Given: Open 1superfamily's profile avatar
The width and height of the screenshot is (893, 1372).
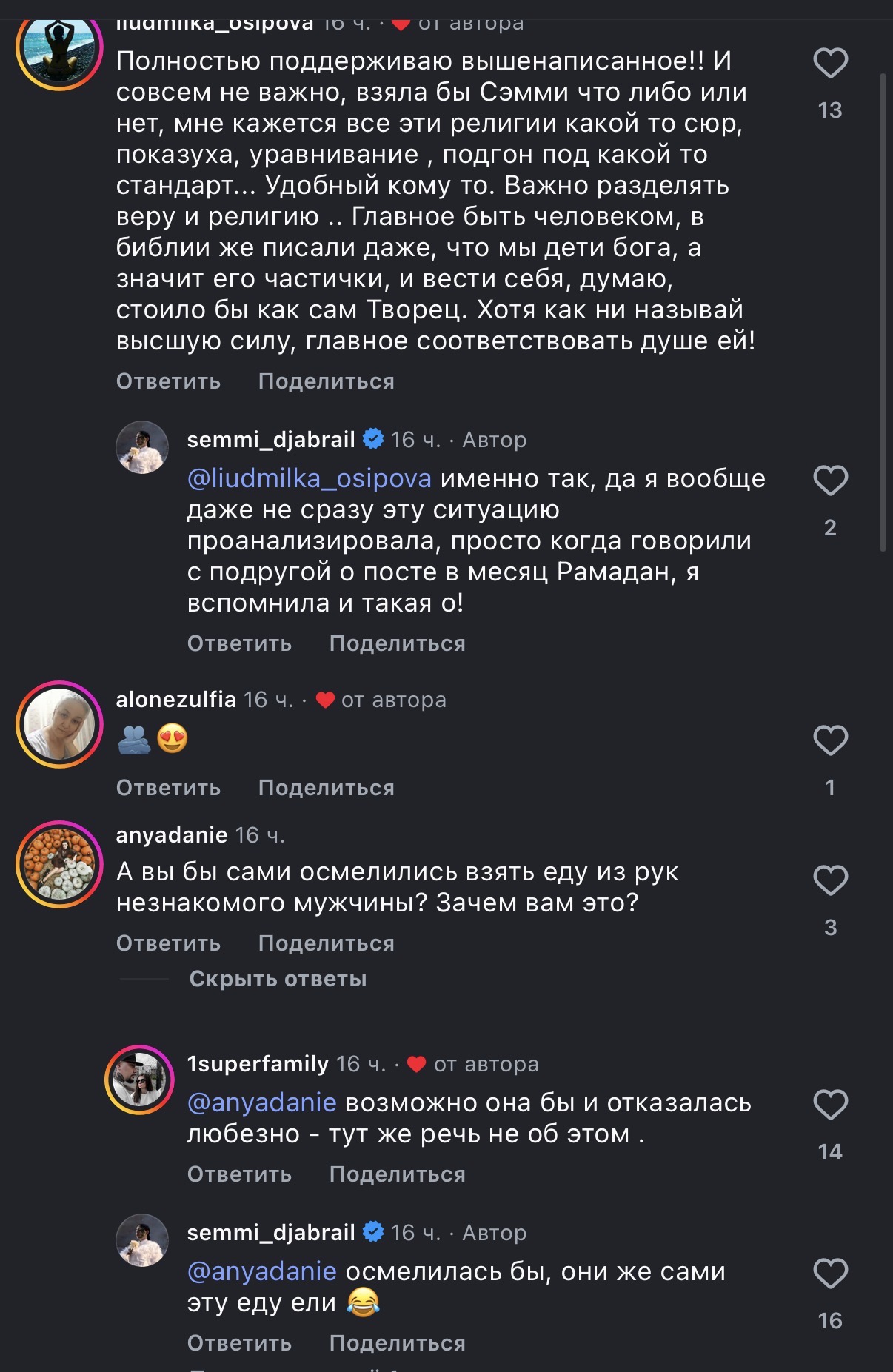Looking at the screenshot, I should click(x=139, y=1080).
